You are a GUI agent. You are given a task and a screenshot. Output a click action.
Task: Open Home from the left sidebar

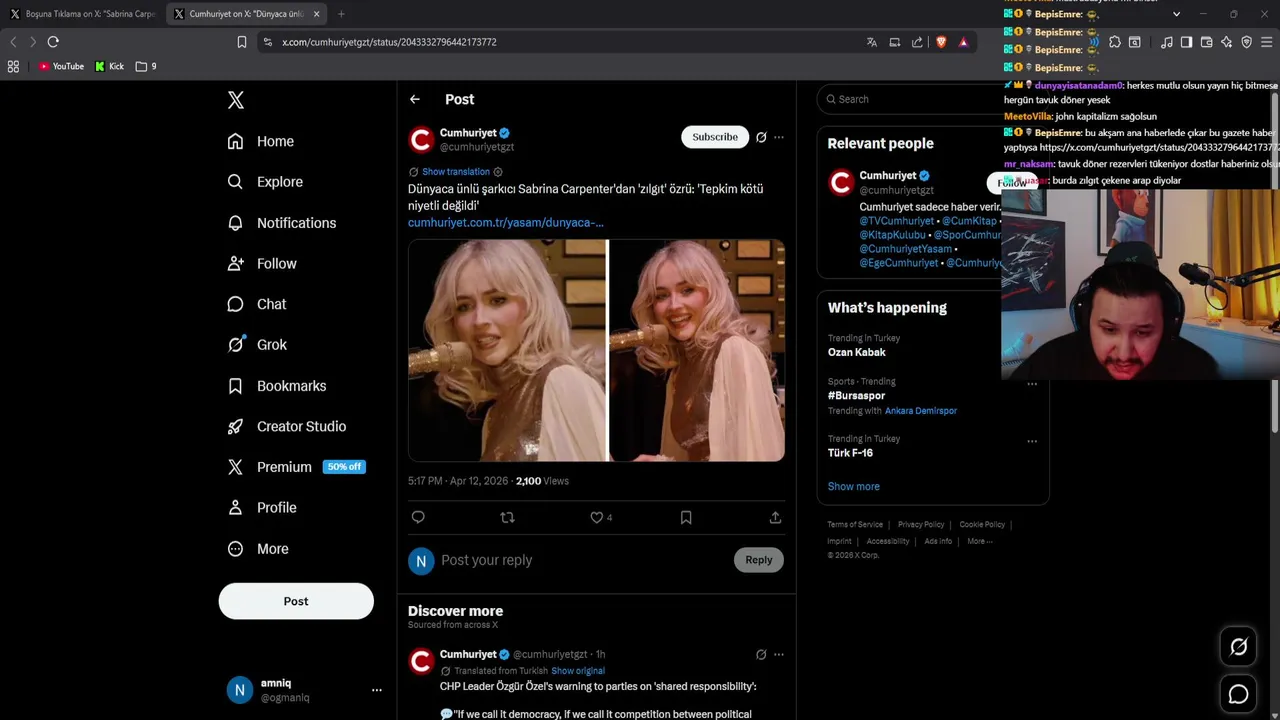261,141
